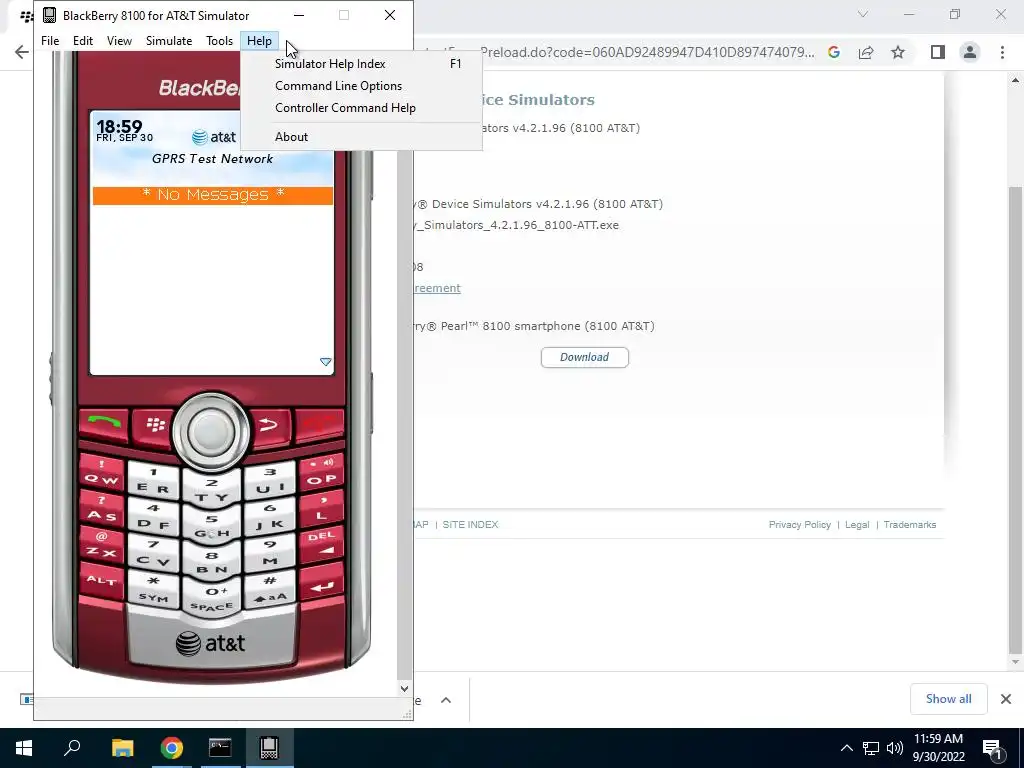The width and height of the screenshot is (1024, 768).
Task: Toggle Chrome side panel icon
Action: pyautogui.click(x=938, y=52)
